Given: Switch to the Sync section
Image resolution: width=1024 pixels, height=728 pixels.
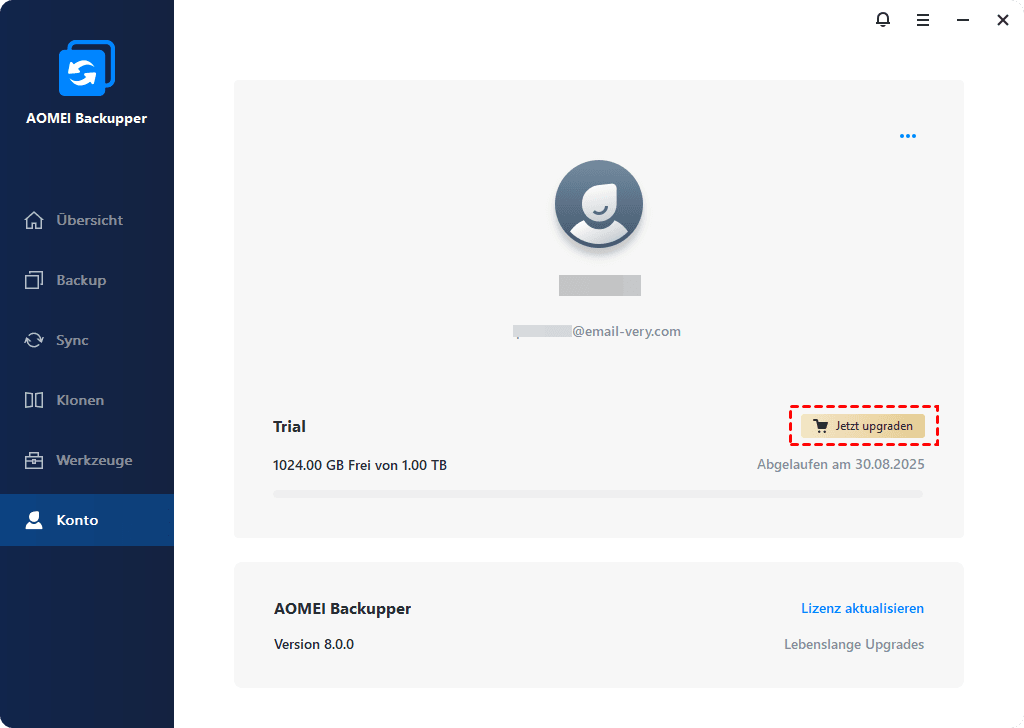Looking at the screenshot, I should (87, 340).
